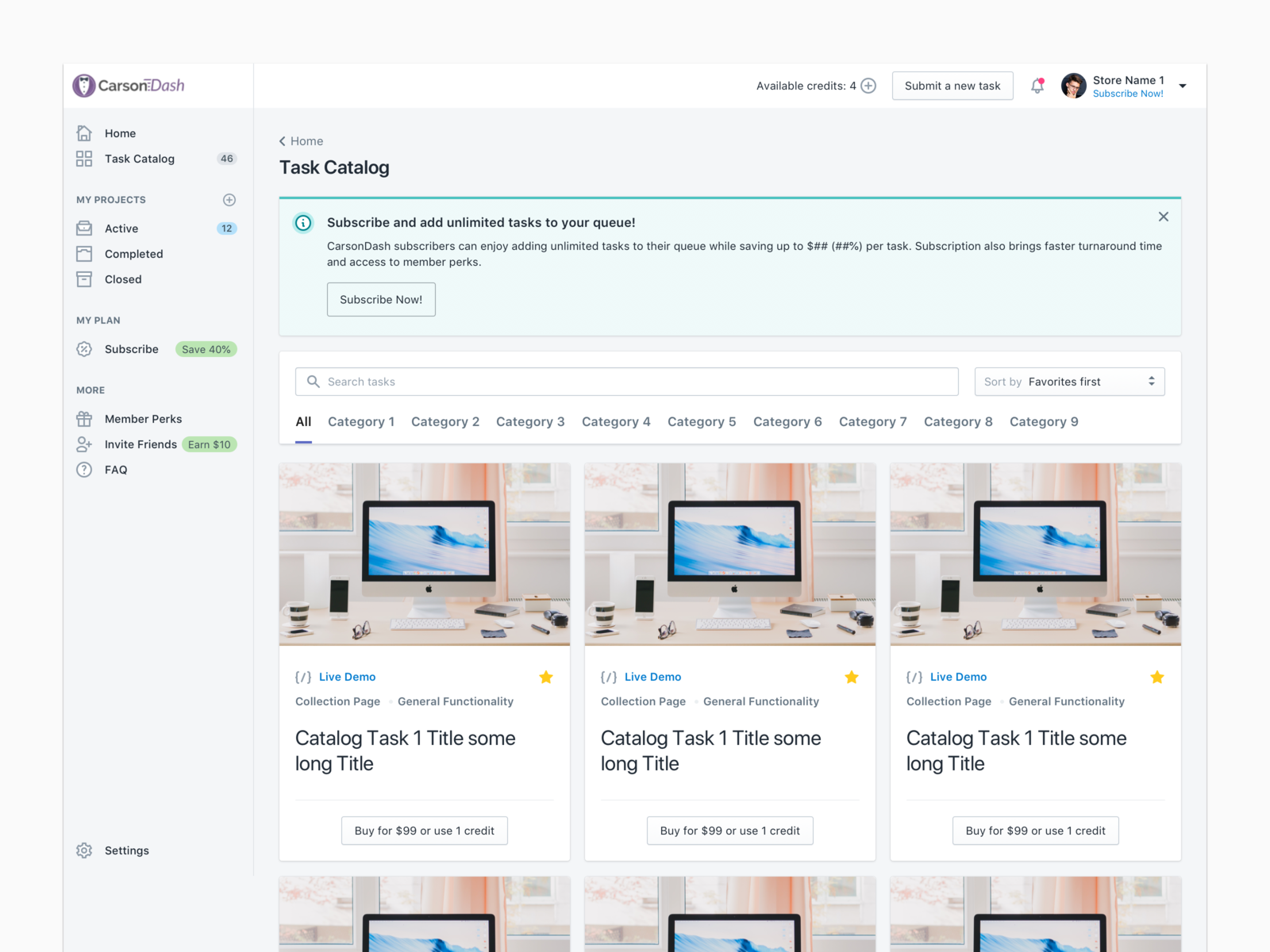Open the Sort by Favorites first dropdown
Image resolution: width=1270 pixels, height=952 pixels.
[1069, 382]
